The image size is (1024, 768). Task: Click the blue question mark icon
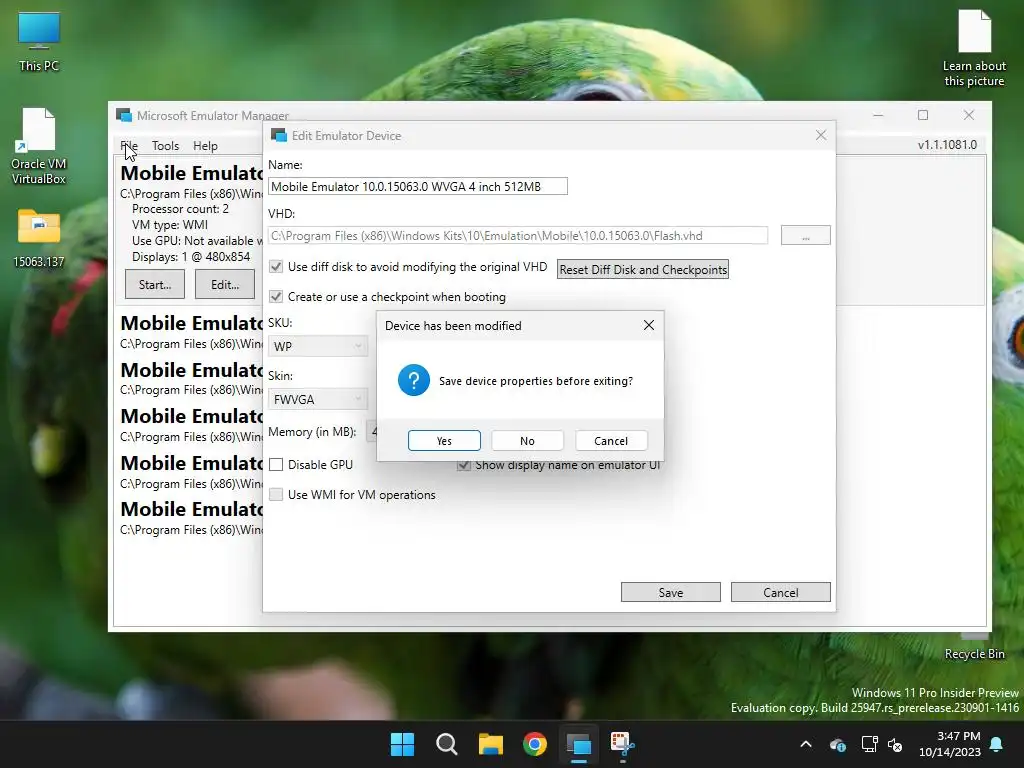(x=413, y=380)
